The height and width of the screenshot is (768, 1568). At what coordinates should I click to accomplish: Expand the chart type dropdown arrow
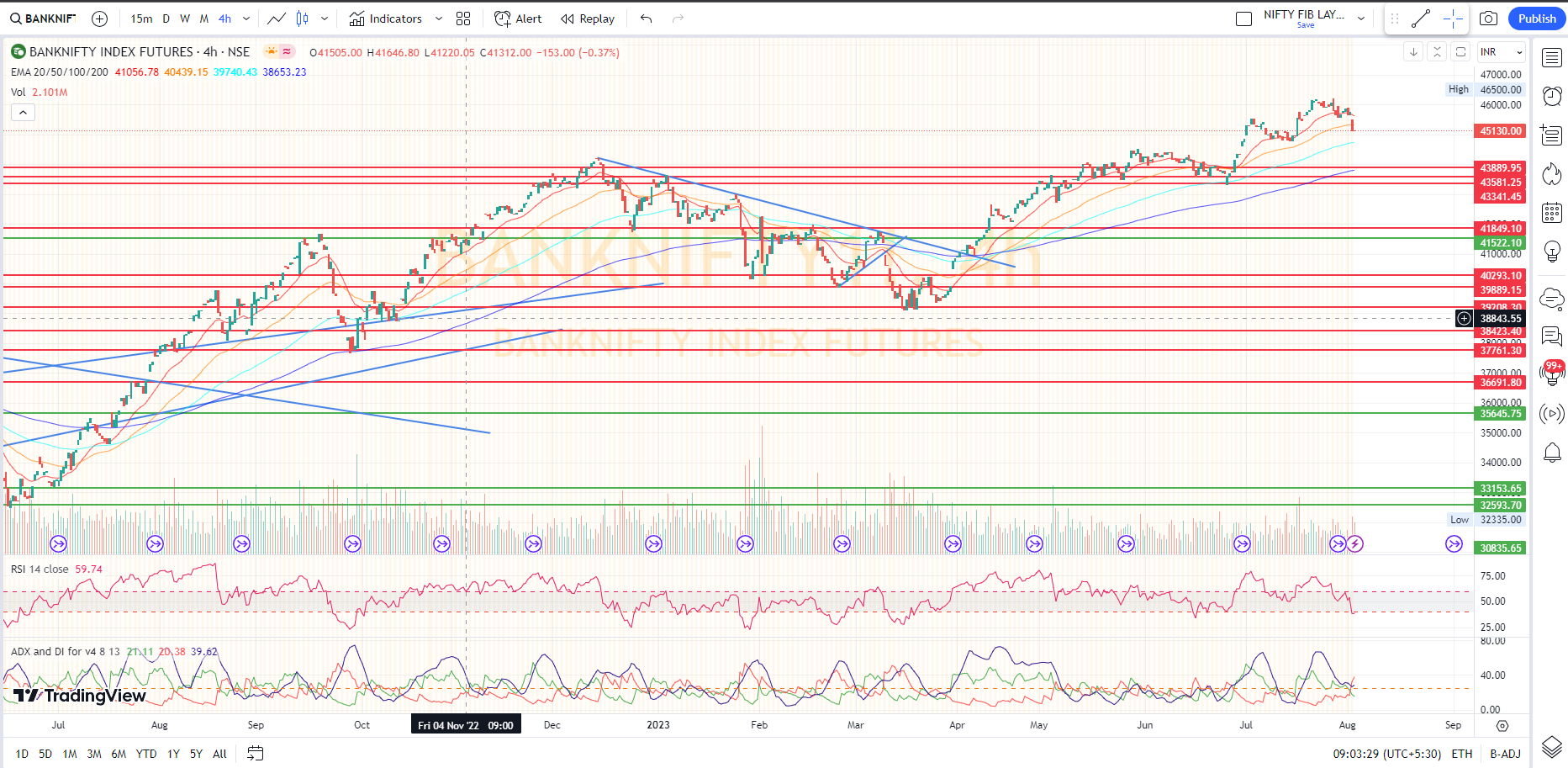(325, 19)
